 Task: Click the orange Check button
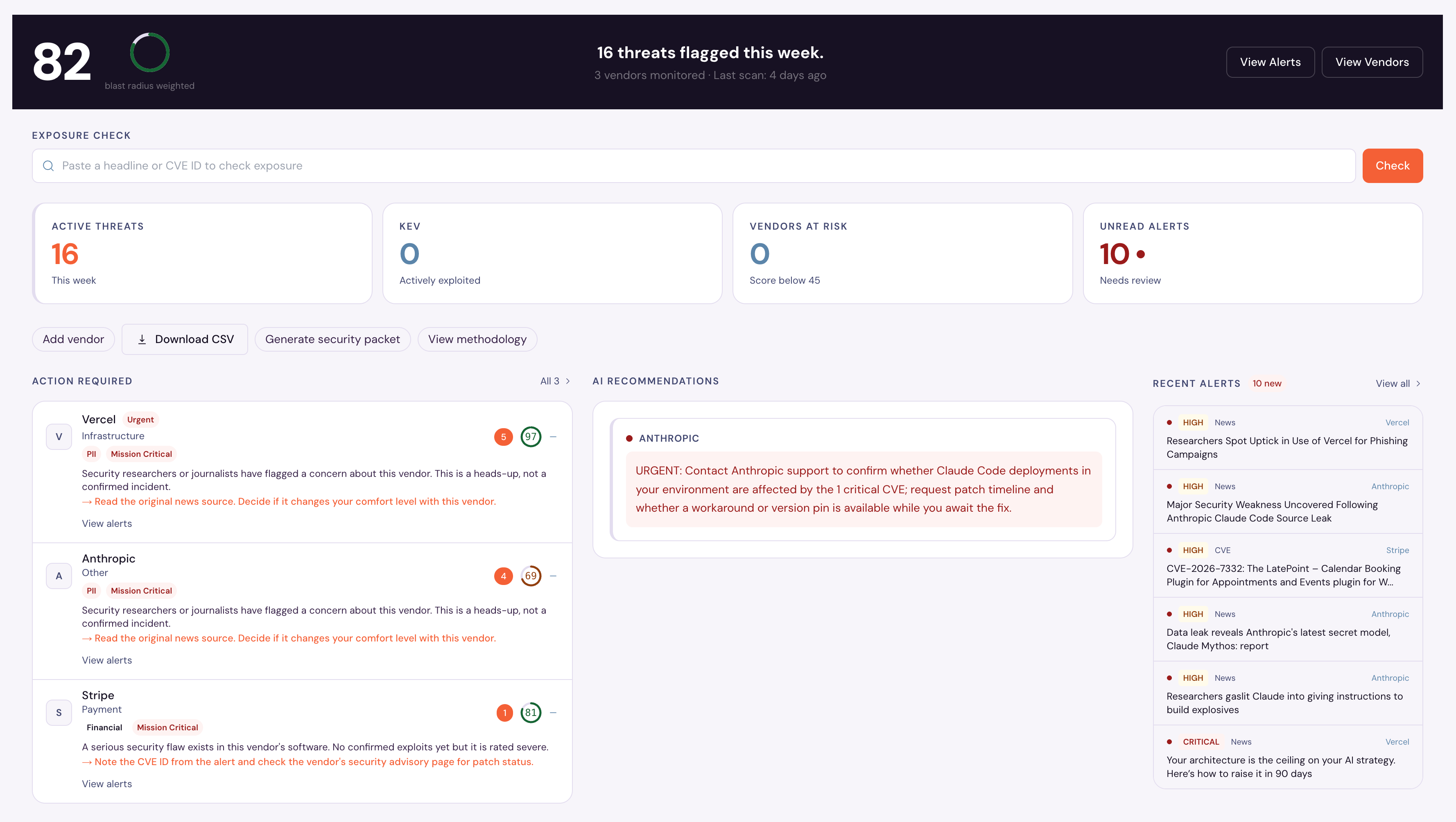tap(1392, 165)
